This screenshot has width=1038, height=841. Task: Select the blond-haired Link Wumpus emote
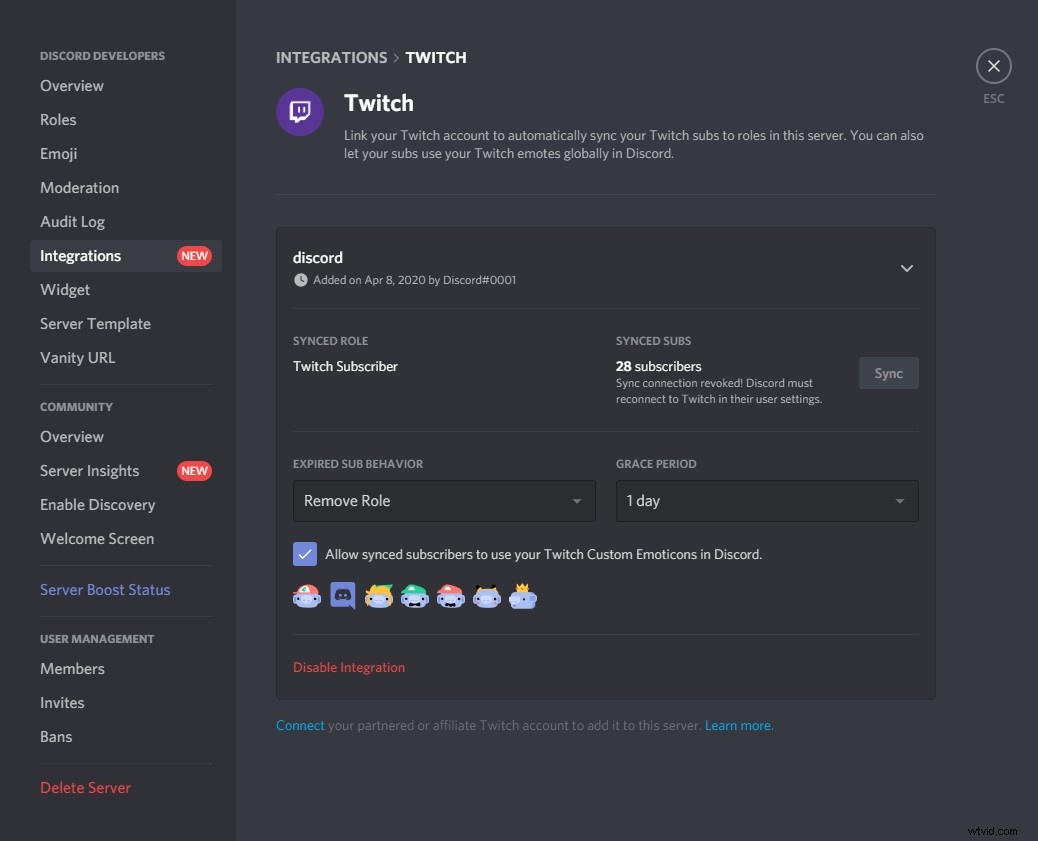[379, 595]
